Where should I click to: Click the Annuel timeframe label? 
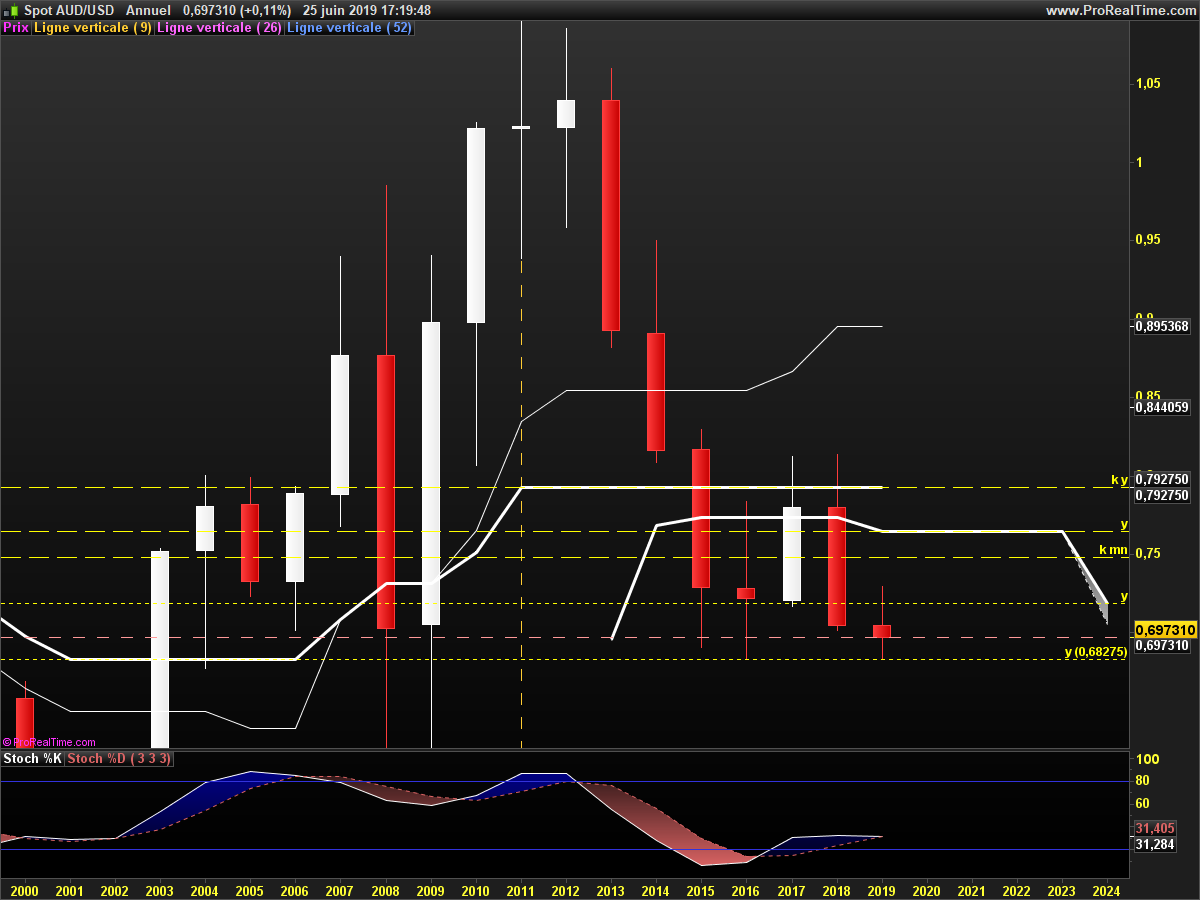pos(148,10)
